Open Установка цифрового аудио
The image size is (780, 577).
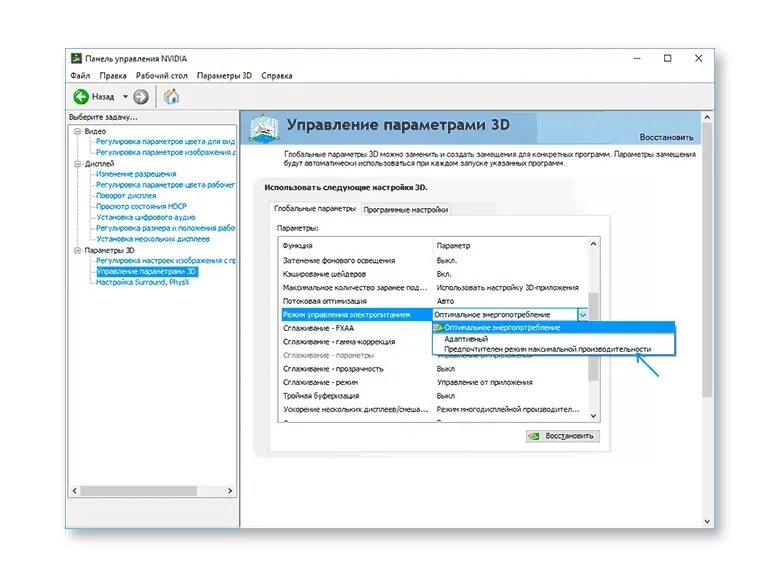[146, 217]
